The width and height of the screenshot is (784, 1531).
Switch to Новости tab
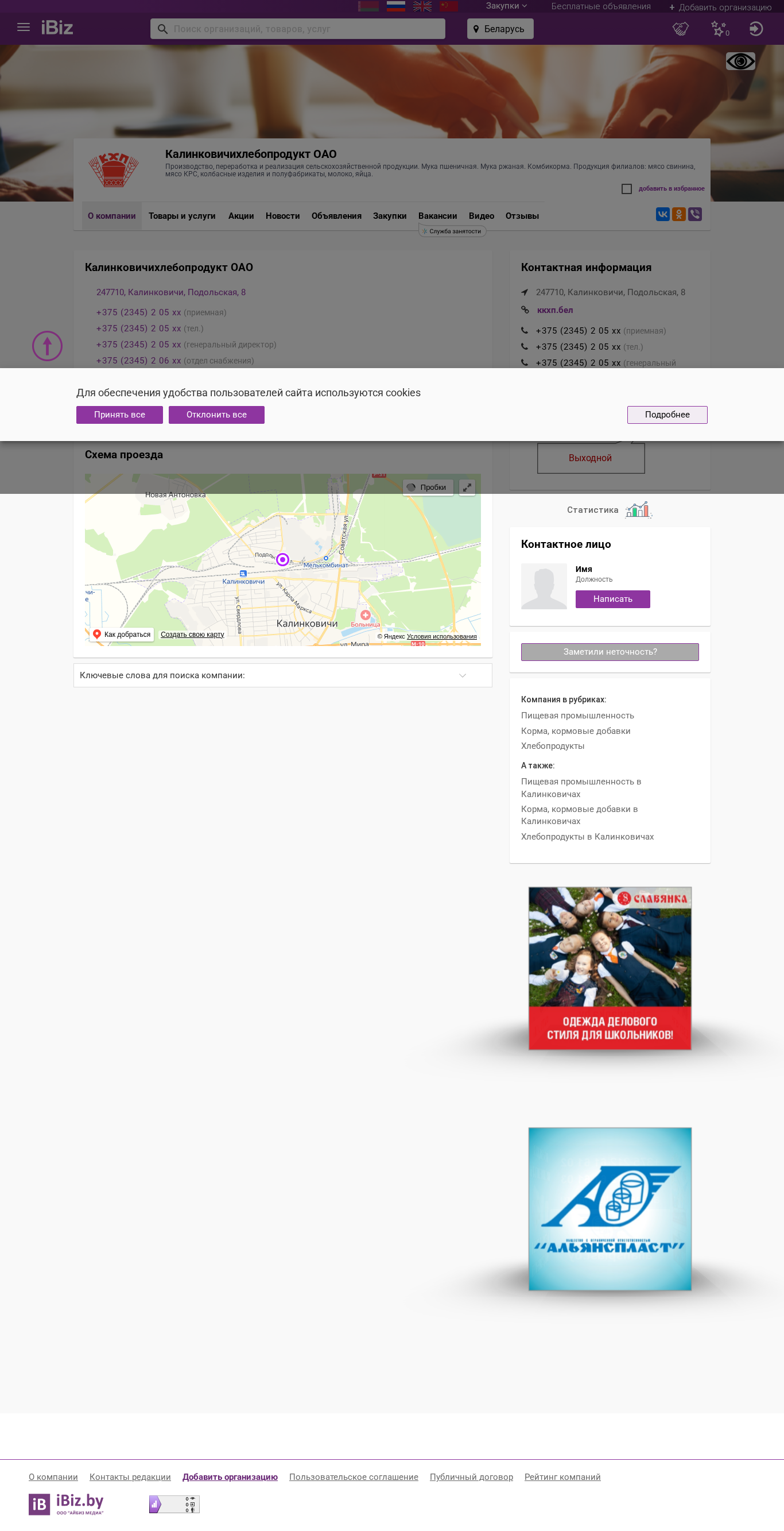pyautogui.click(x=283, y=216)
